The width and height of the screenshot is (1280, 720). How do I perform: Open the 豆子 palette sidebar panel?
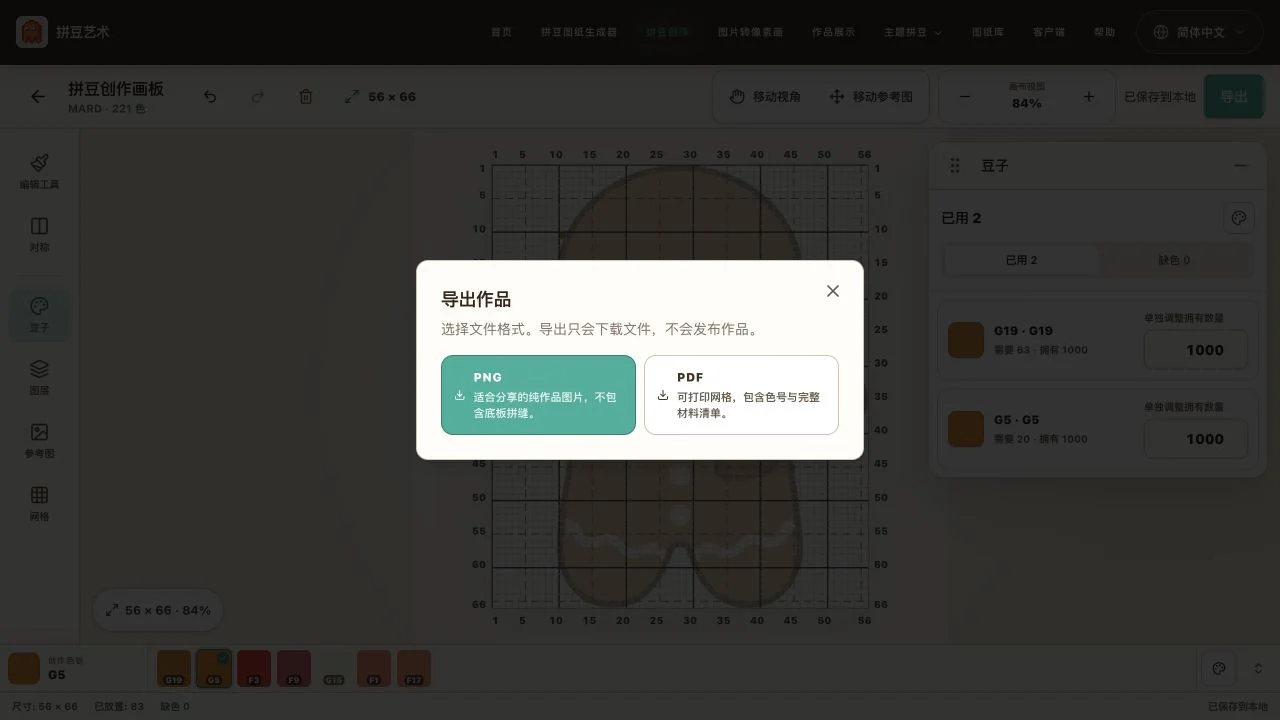coord(39,315)
